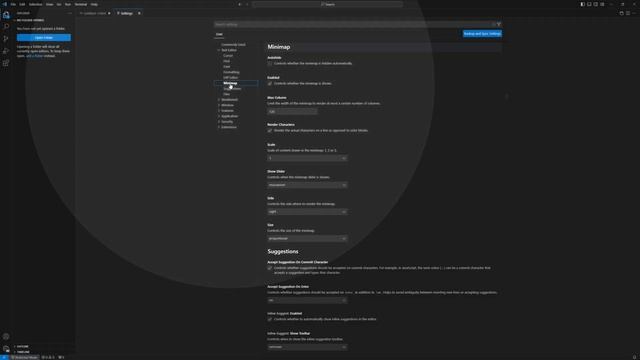Click the Split Editor icon
Viewport: 640px width, 360px height.
(628, 13)
